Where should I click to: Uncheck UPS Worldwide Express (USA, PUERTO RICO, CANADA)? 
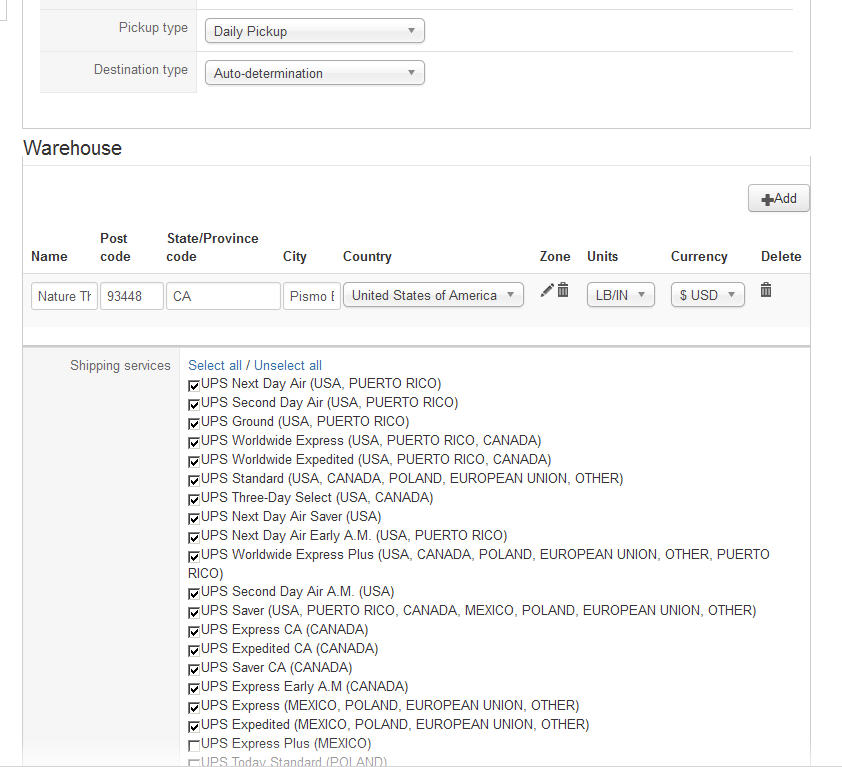(x=194, y=442)
